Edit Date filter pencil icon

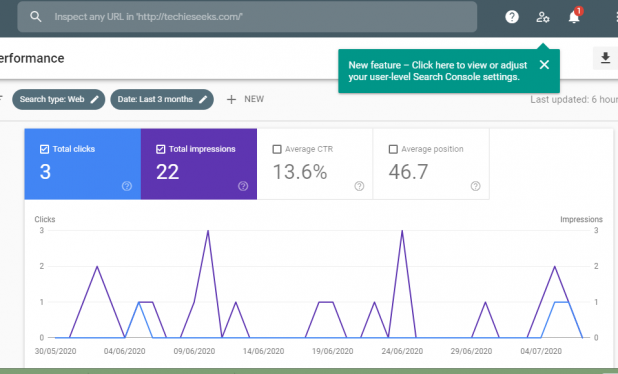click(203, 99)
